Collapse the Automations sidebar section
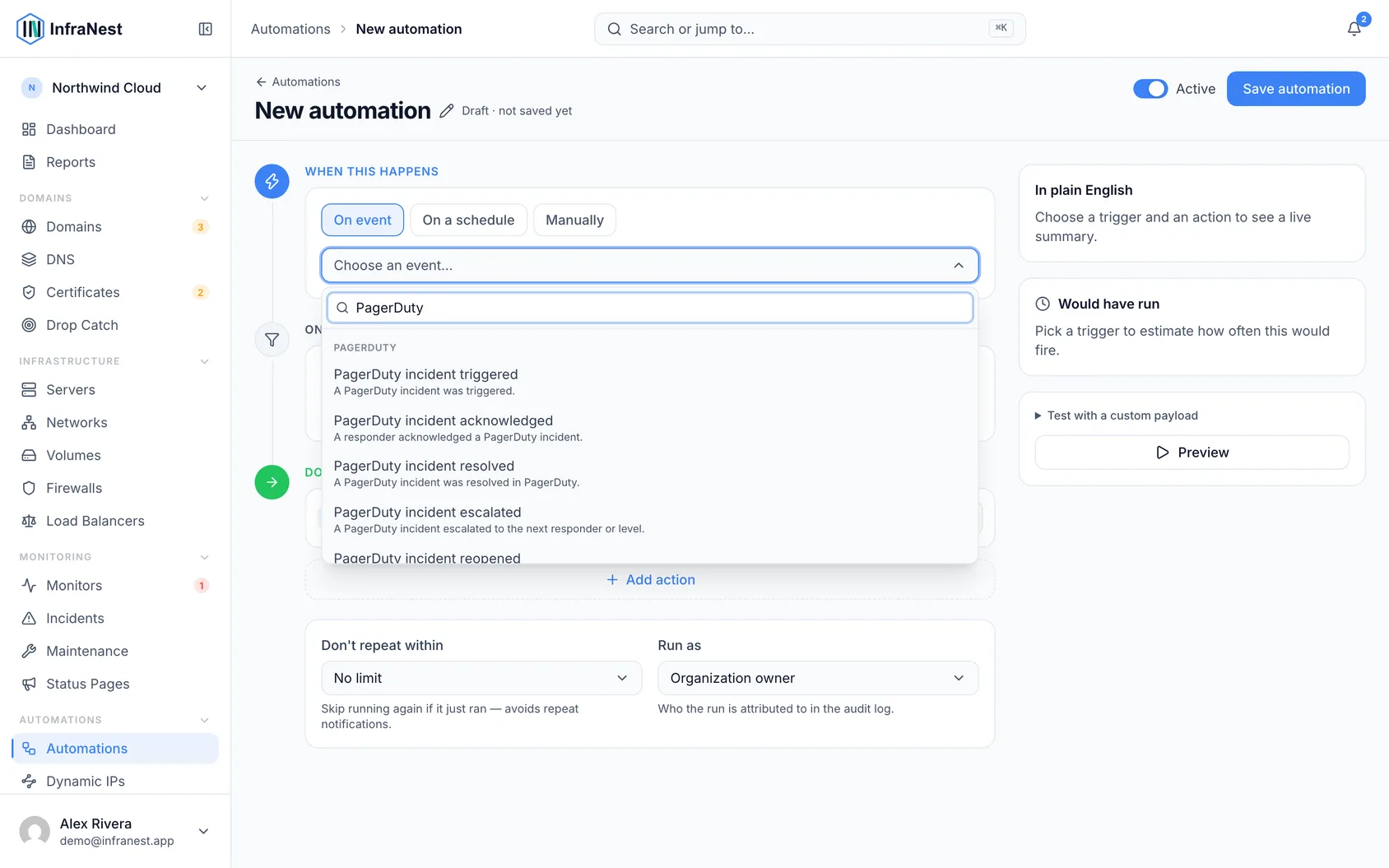 204,720
